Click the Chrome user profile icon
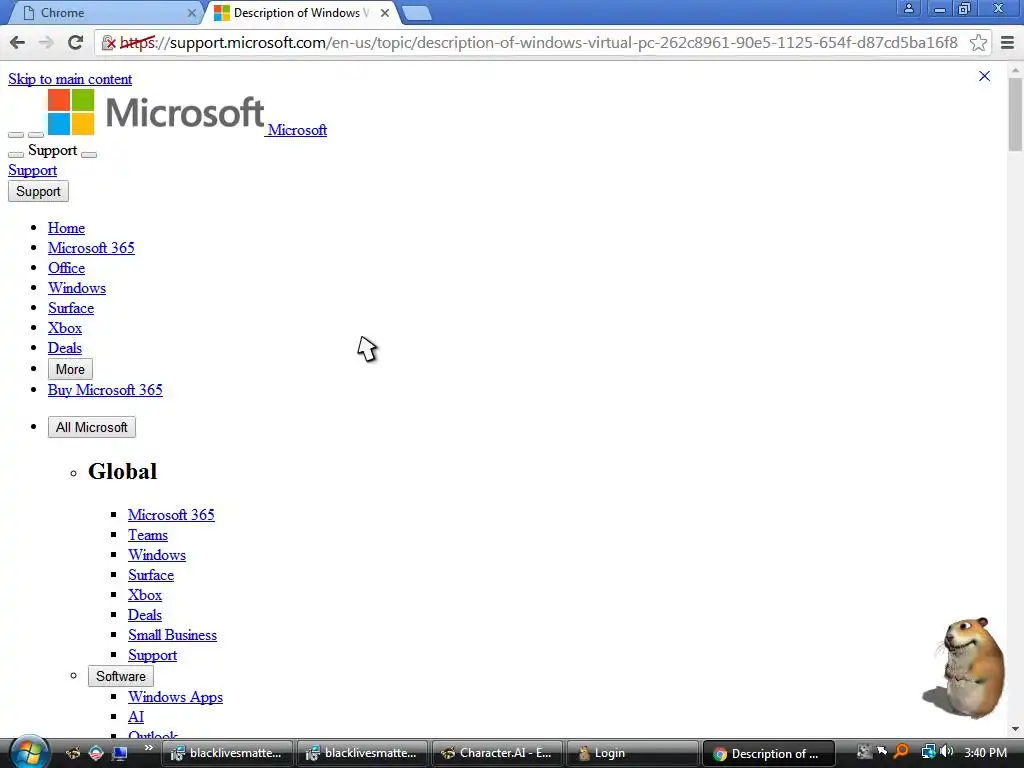Screen dimensions: 1024x768 pyautogui.click(x=908, y=8)
